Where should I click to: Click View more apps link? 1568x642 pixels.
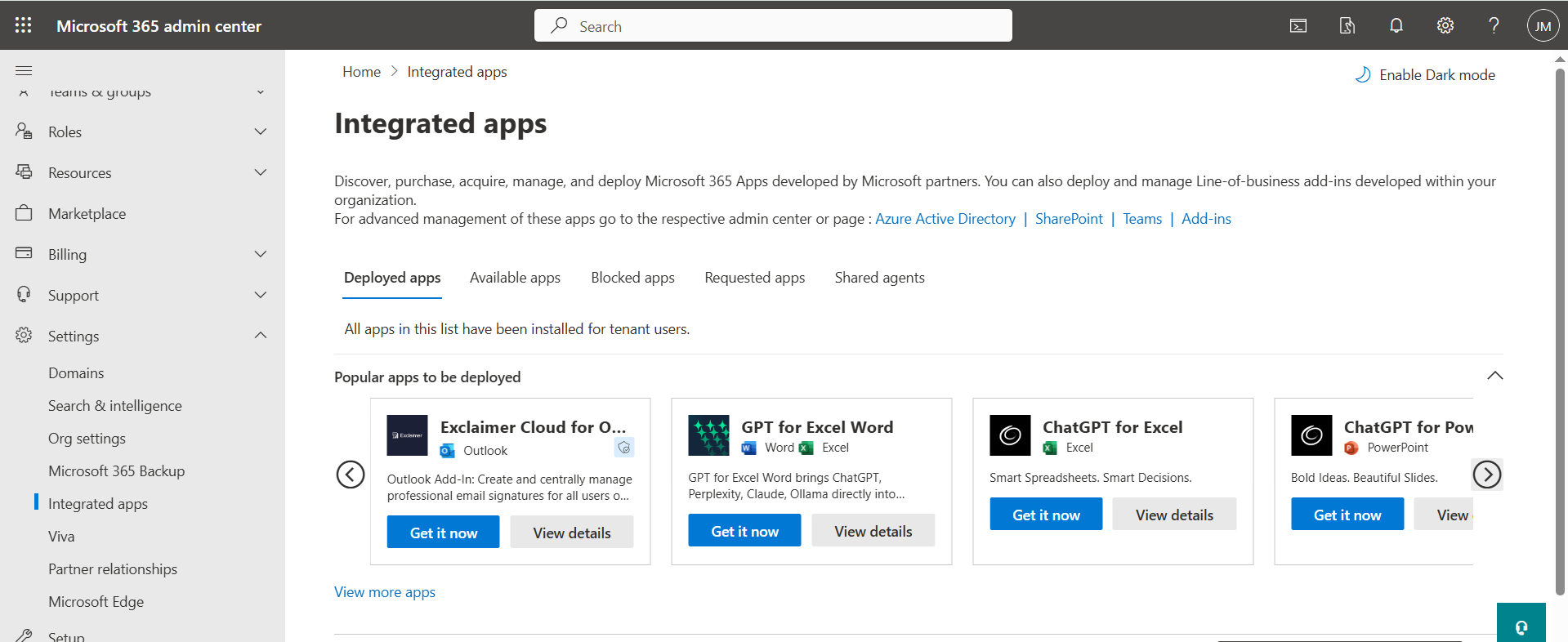[x=385, y=592]
